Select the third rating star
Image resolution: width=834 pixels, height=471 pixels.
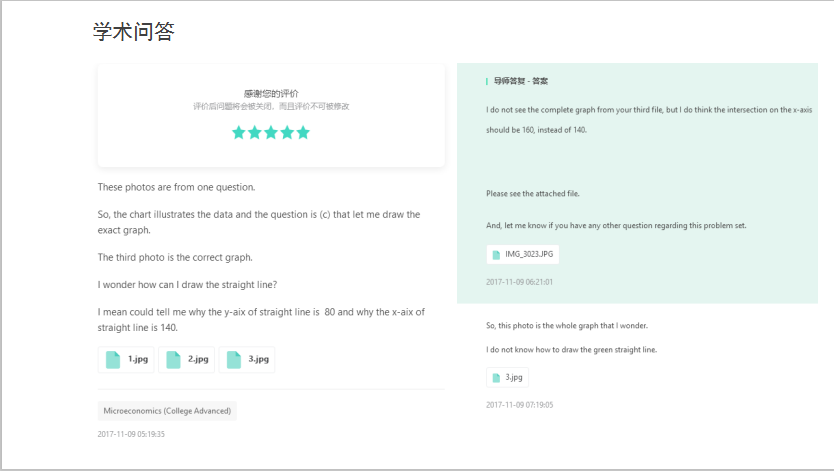tap(271, 132)
